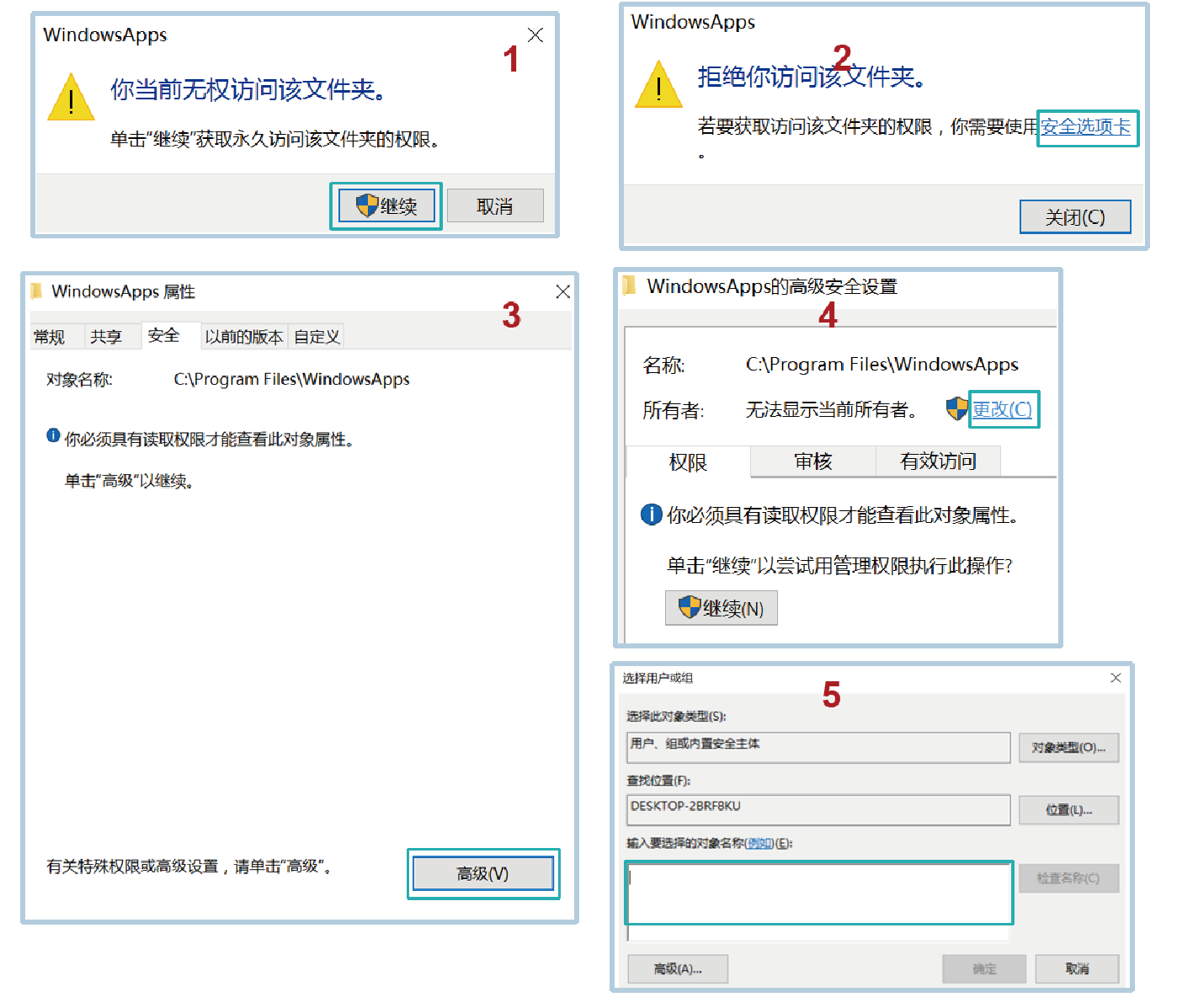Click 位置(L)... button
1193x1008 pixels.
[1068, 810]
